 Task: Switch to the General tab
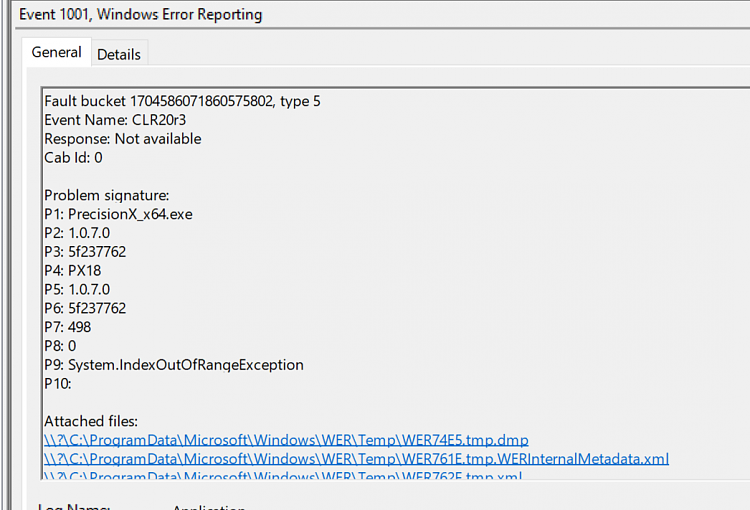(x=56, y=52)
